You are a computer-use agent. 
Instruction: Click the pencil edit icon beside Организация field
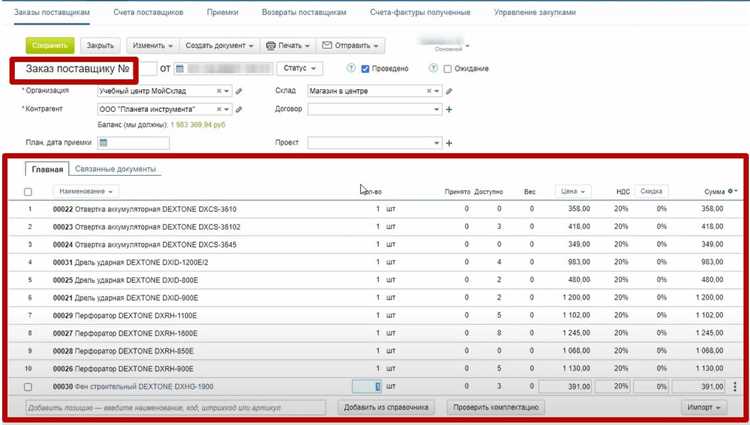point(238,91)
